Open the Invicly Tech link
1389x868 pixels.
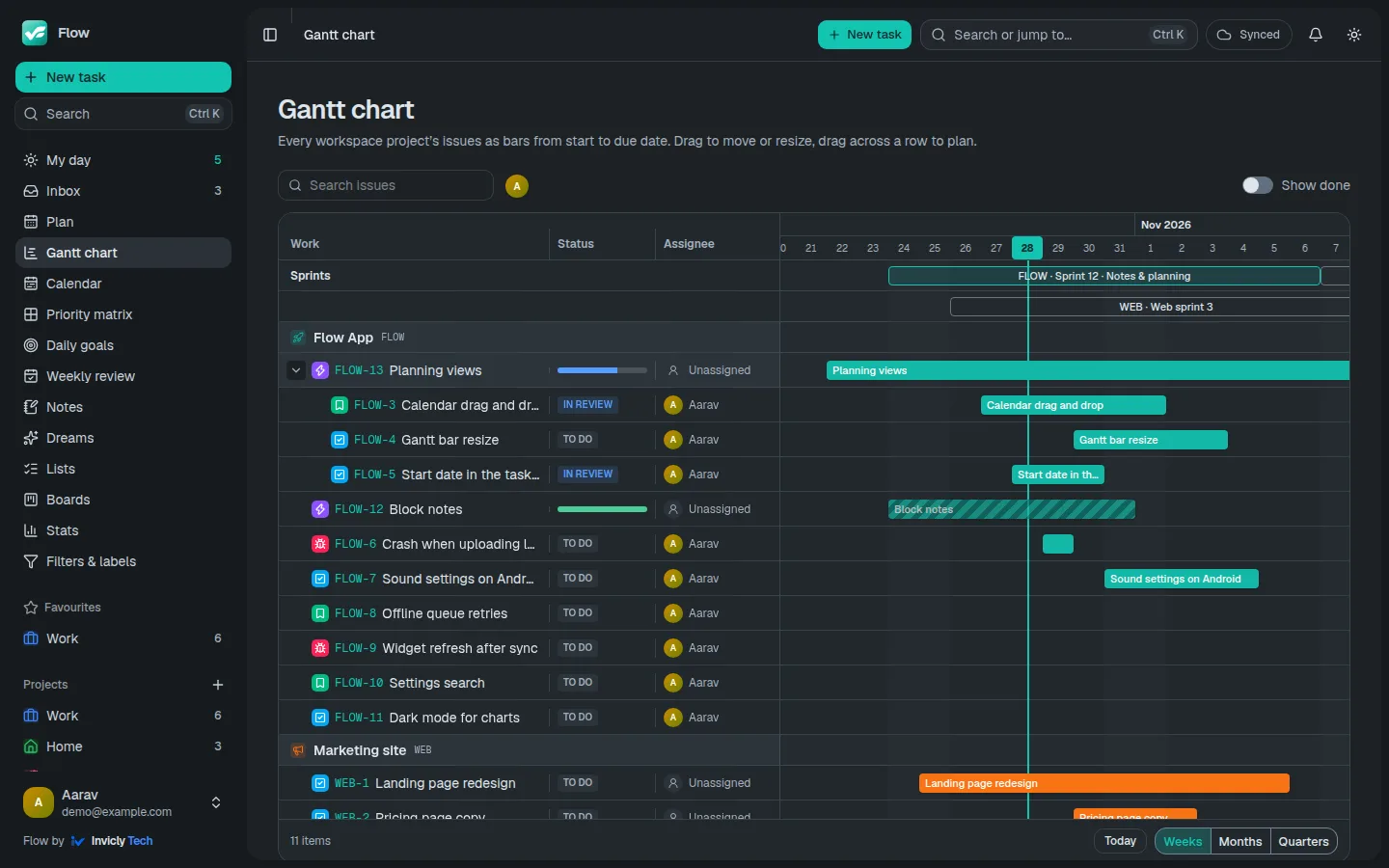(112, 841)
